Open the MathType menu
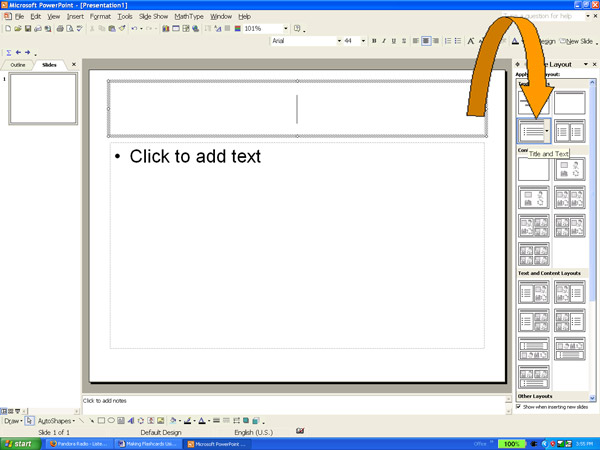Image resolution: width=600 pixels, height=450 pixels. 189,16
